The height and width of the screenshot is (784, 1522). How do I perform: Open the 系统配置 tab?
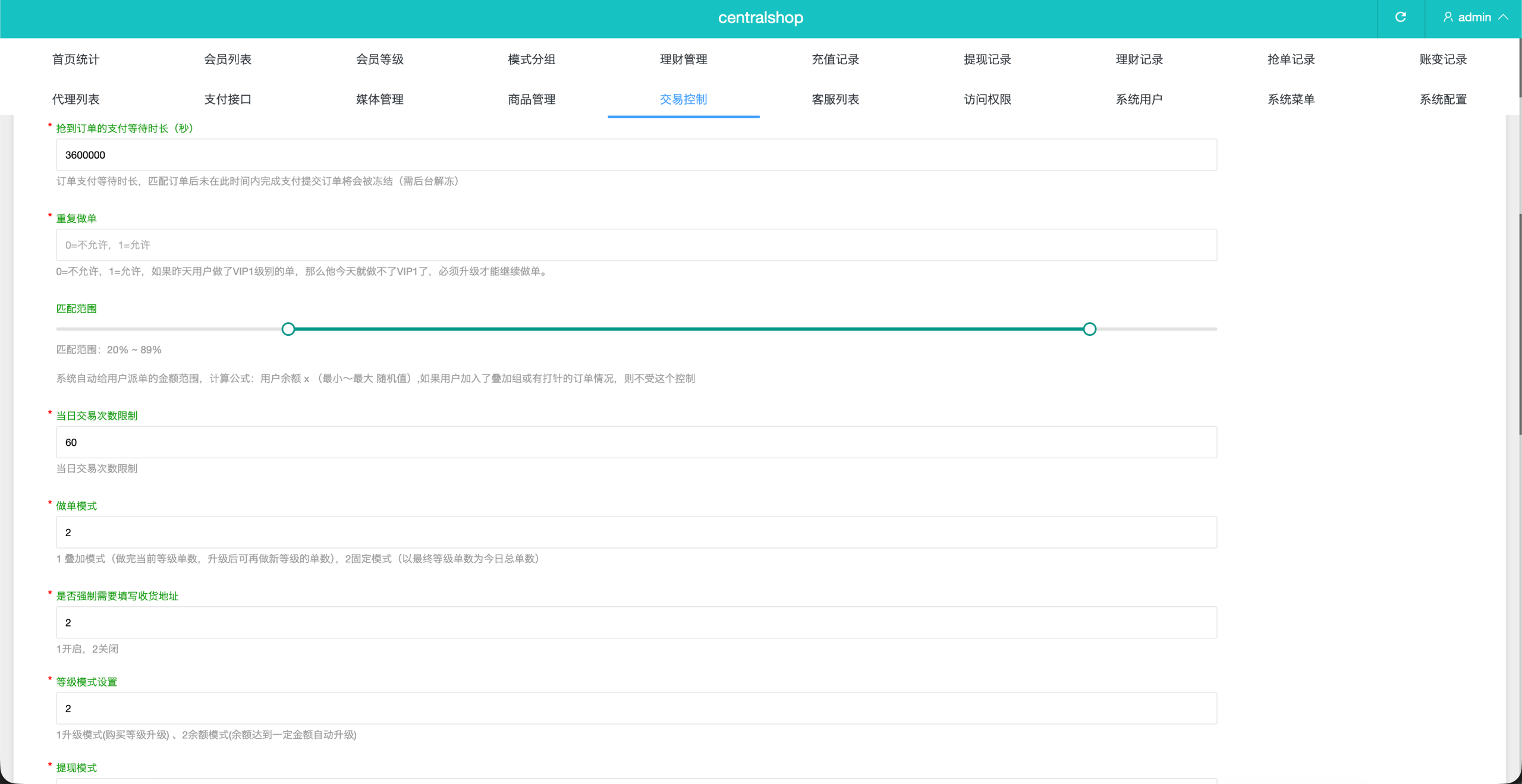pos(1443,99)
